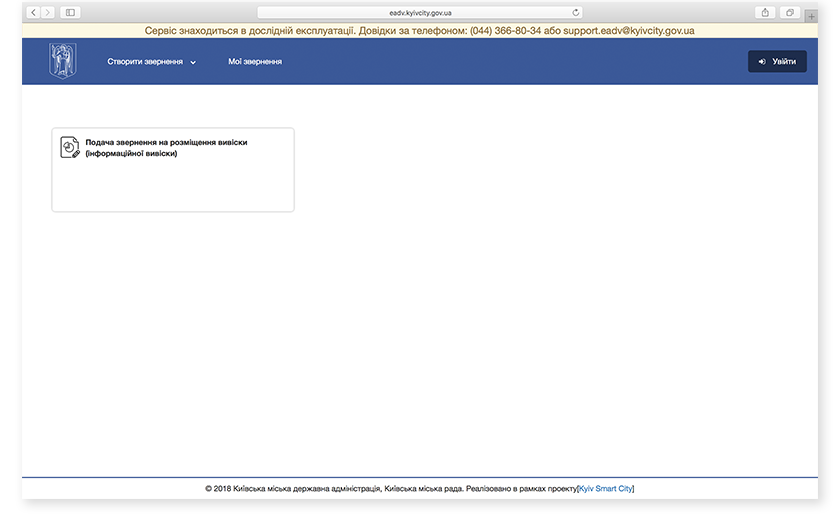Go back with Safari's back arrow
This screenshot has height=520, width=840.
(34, 12)
